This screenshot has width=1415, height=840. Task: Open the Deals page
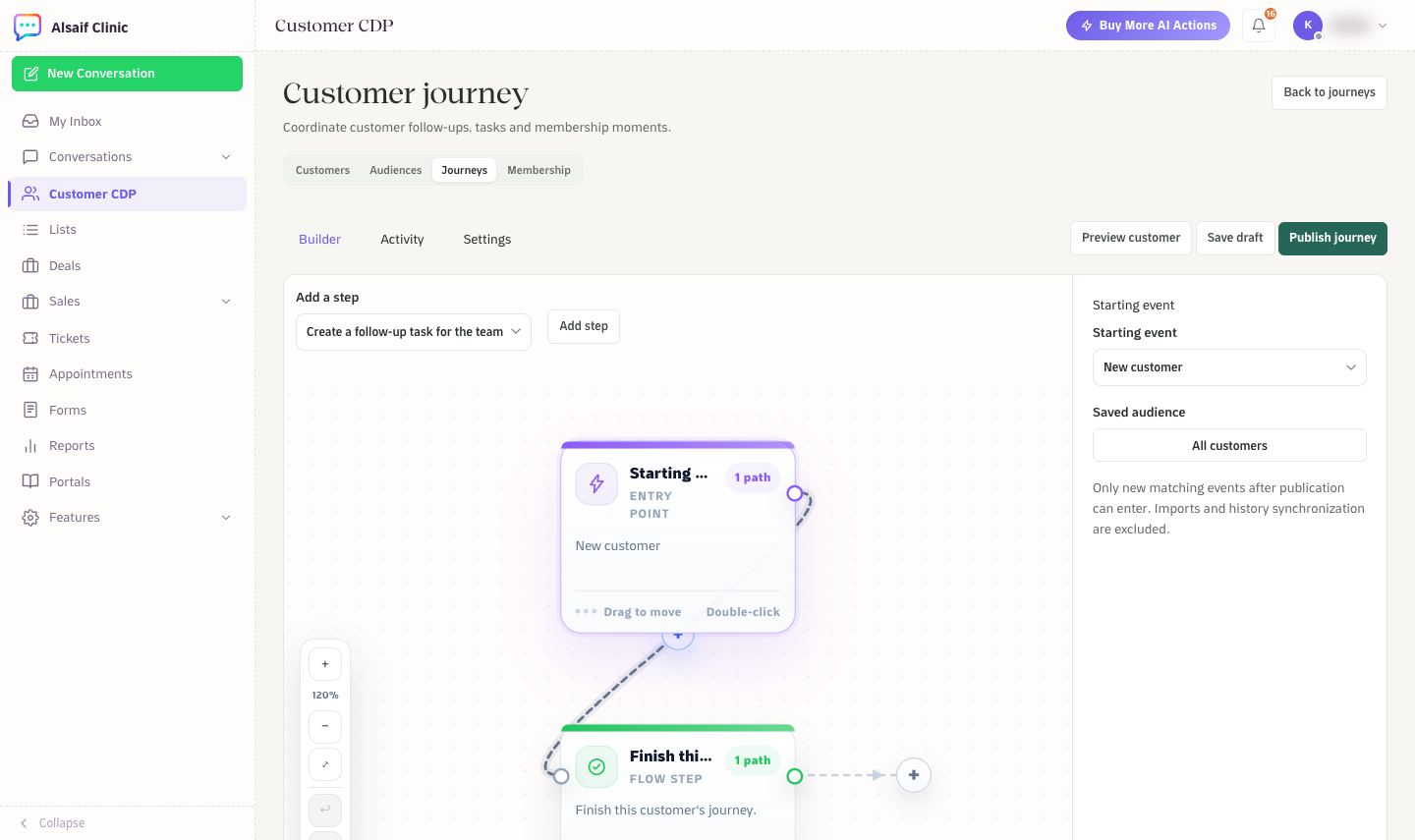pyautogui.click(x=127, y=265)
